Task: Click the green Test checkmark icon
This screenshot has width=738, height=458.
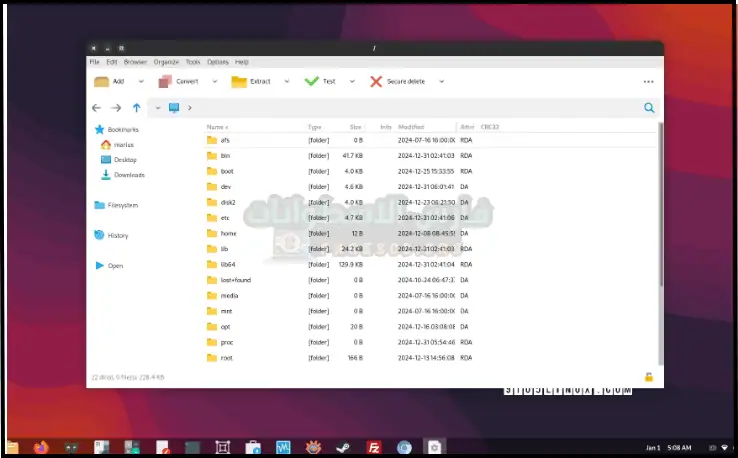Action: [x=311, y=81]
